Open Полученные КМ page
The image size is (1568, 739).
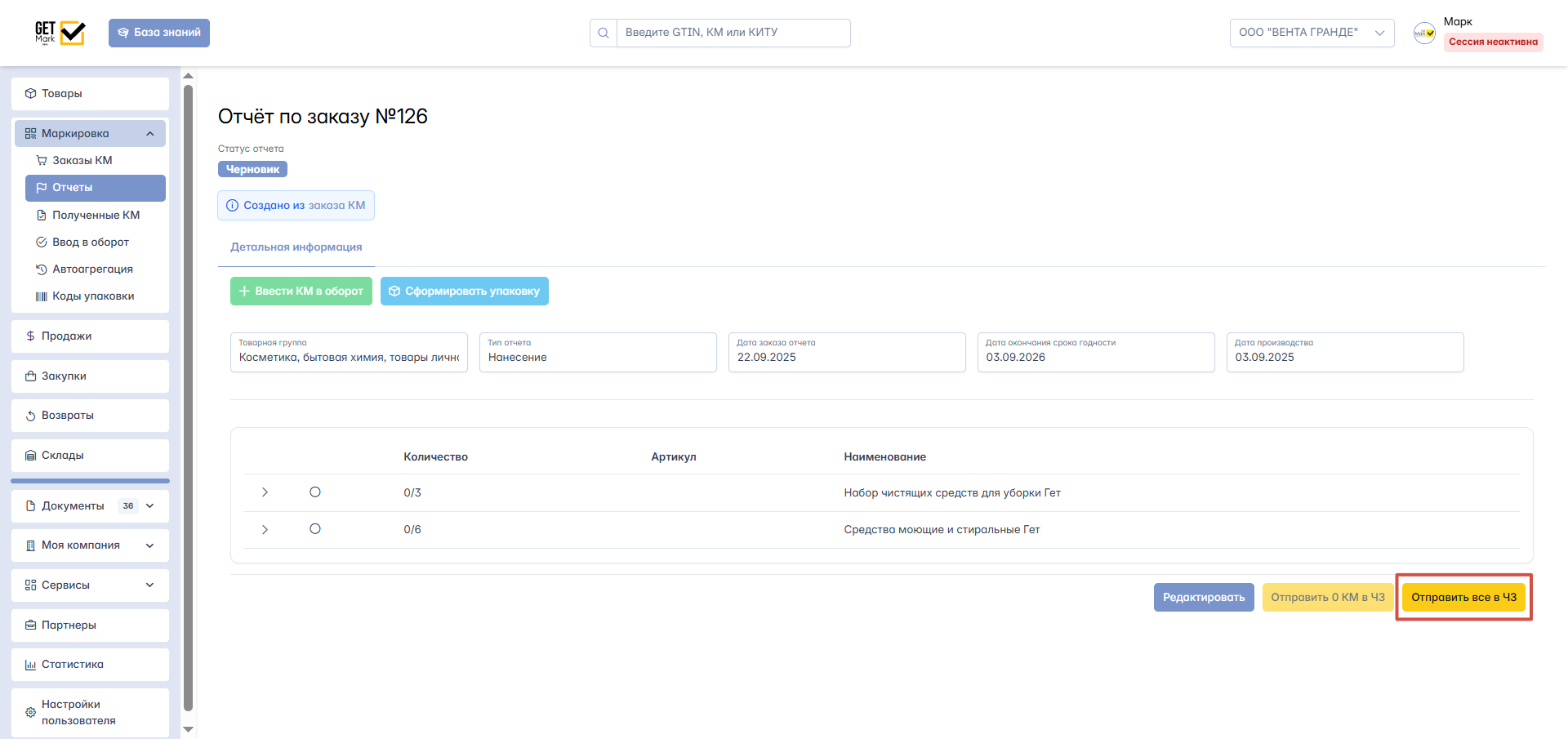tap(96, 216)
